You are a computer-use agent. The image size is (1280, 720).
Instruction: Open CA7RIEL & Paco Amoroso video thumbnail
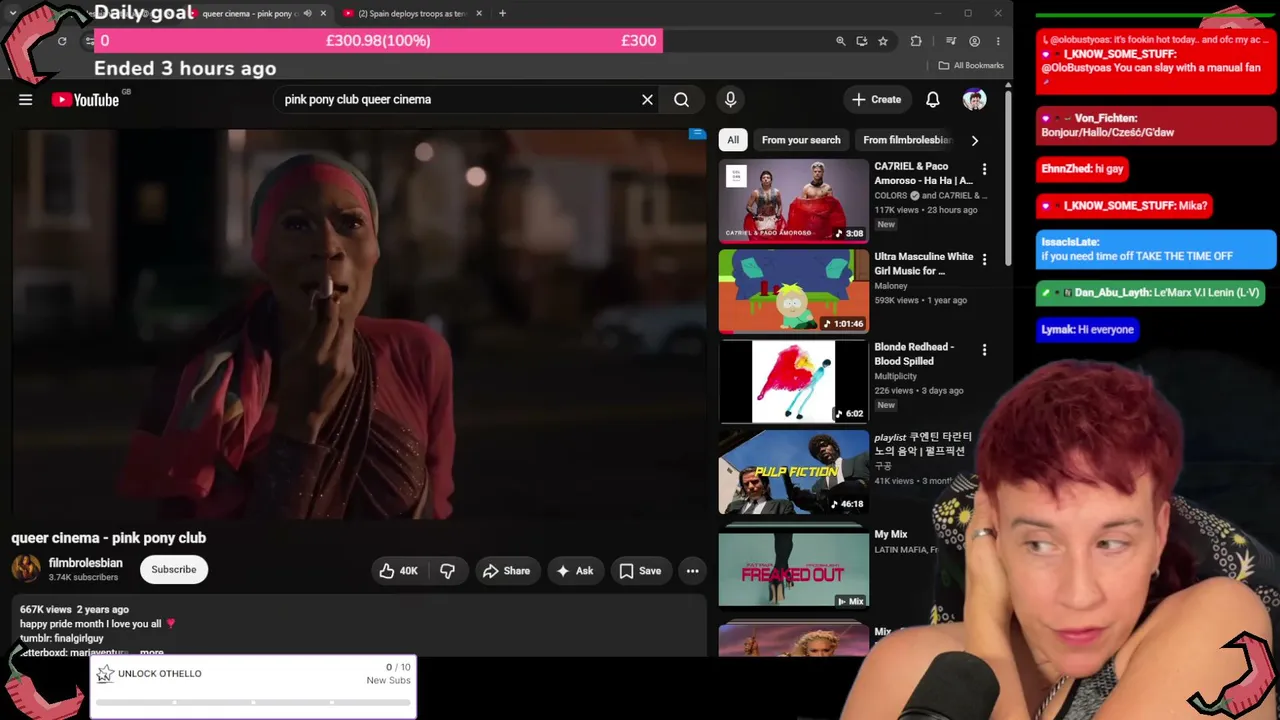[794, 201]
